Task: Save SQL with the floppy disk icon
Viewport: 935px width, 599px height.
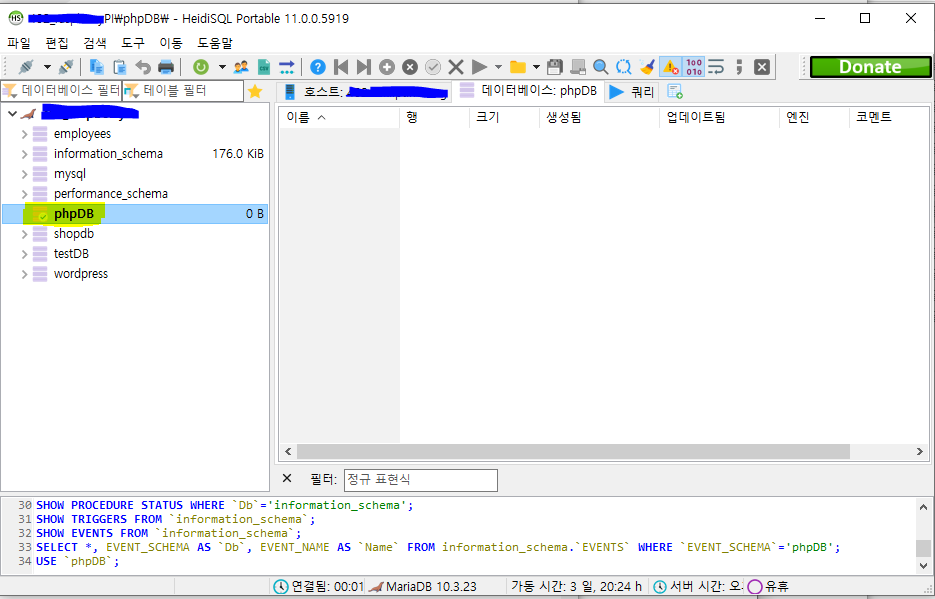Action: click(555, 67)
